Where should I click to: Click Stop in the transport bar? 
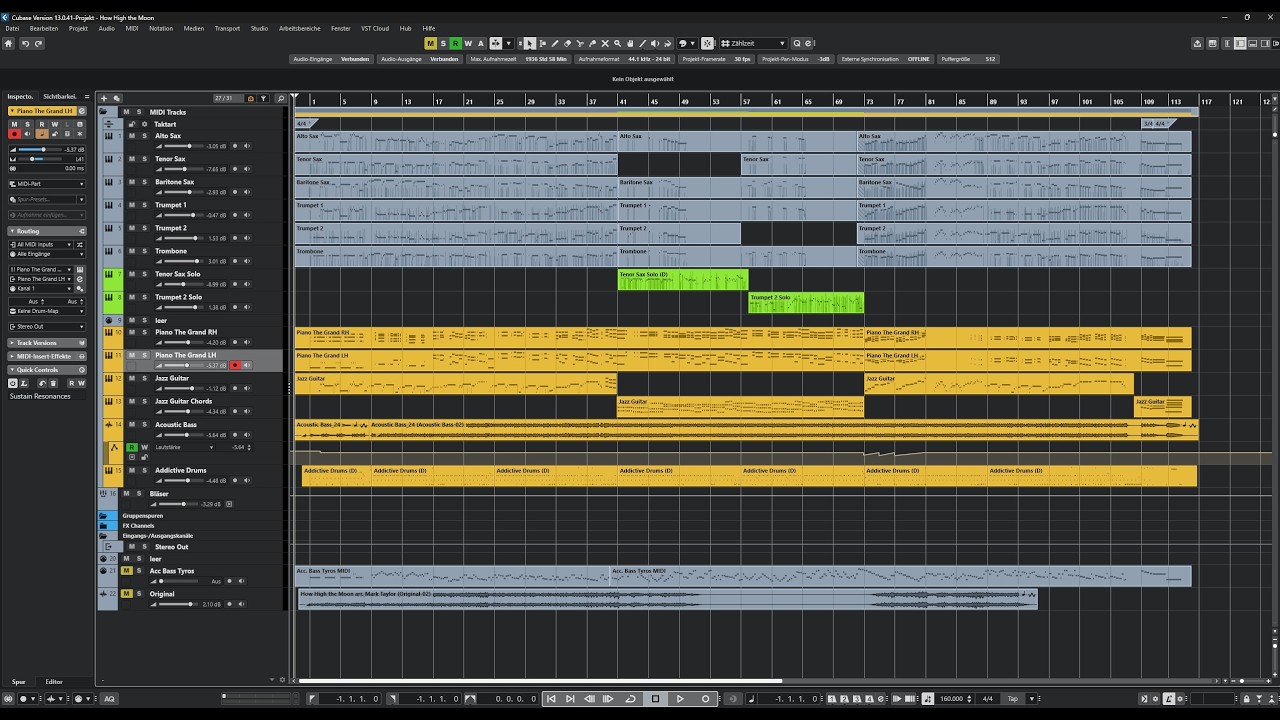tap(655, 699)
